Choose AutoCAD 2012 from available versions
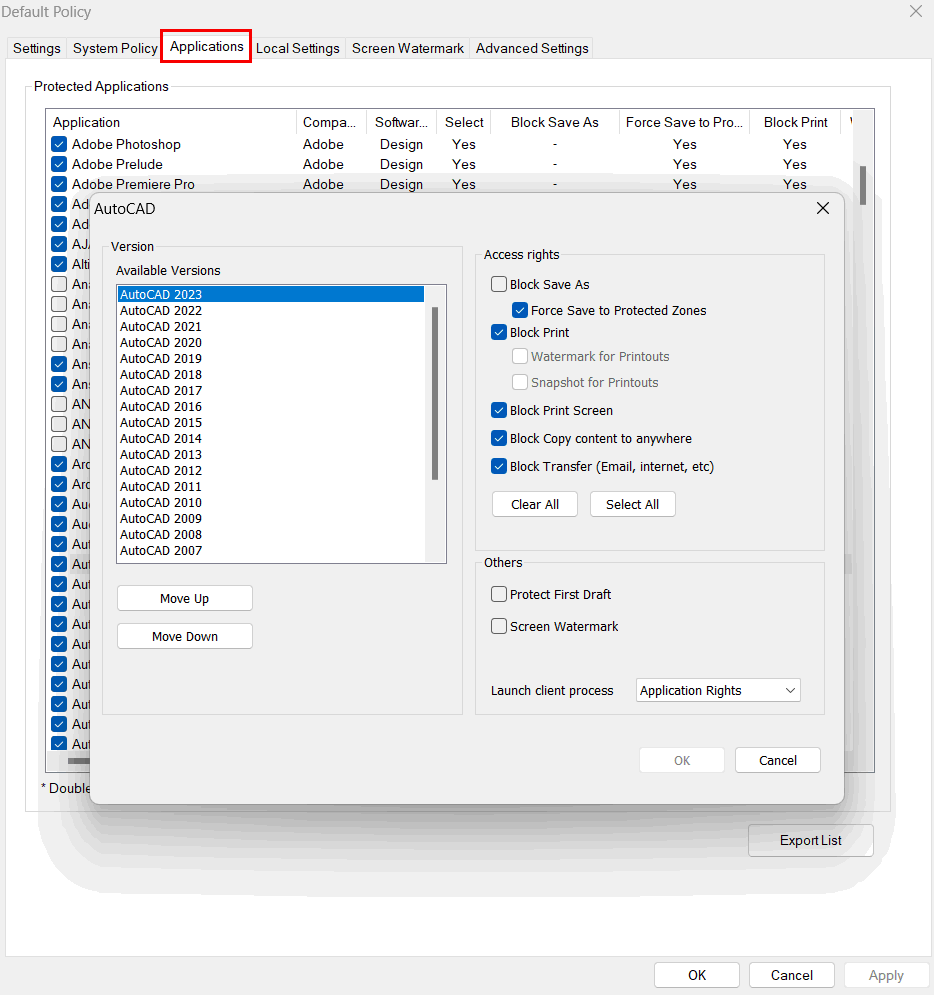 pyautogui.click(x=161, y=471)
